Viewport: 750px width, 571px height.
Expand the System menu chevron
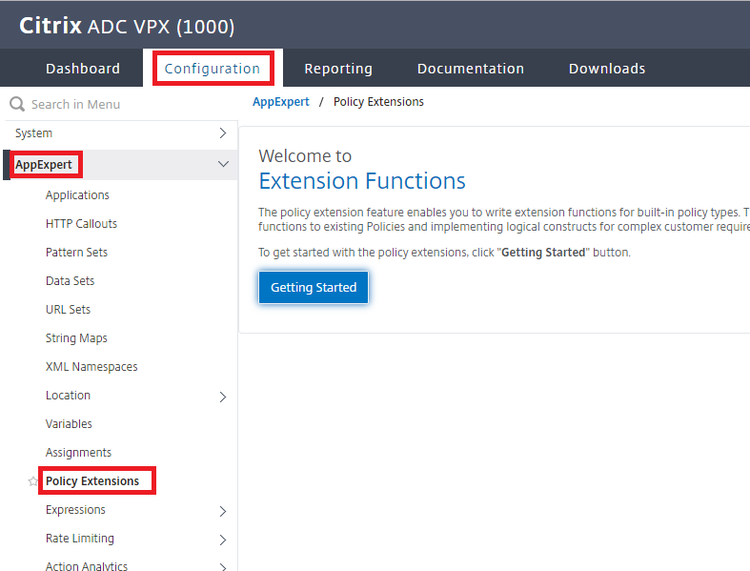coord(222,133)
